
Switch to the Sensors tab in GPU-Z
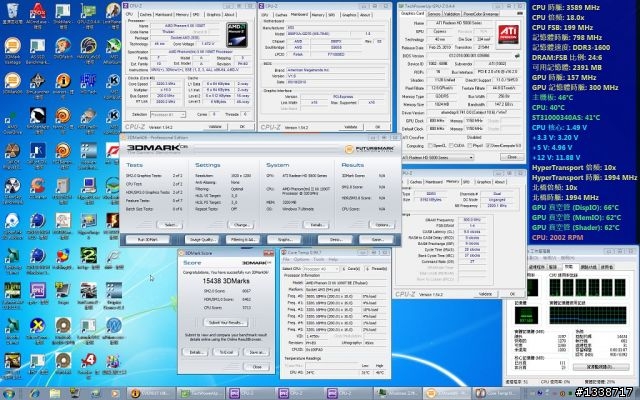pyautogui.click(x=434, y=14)
